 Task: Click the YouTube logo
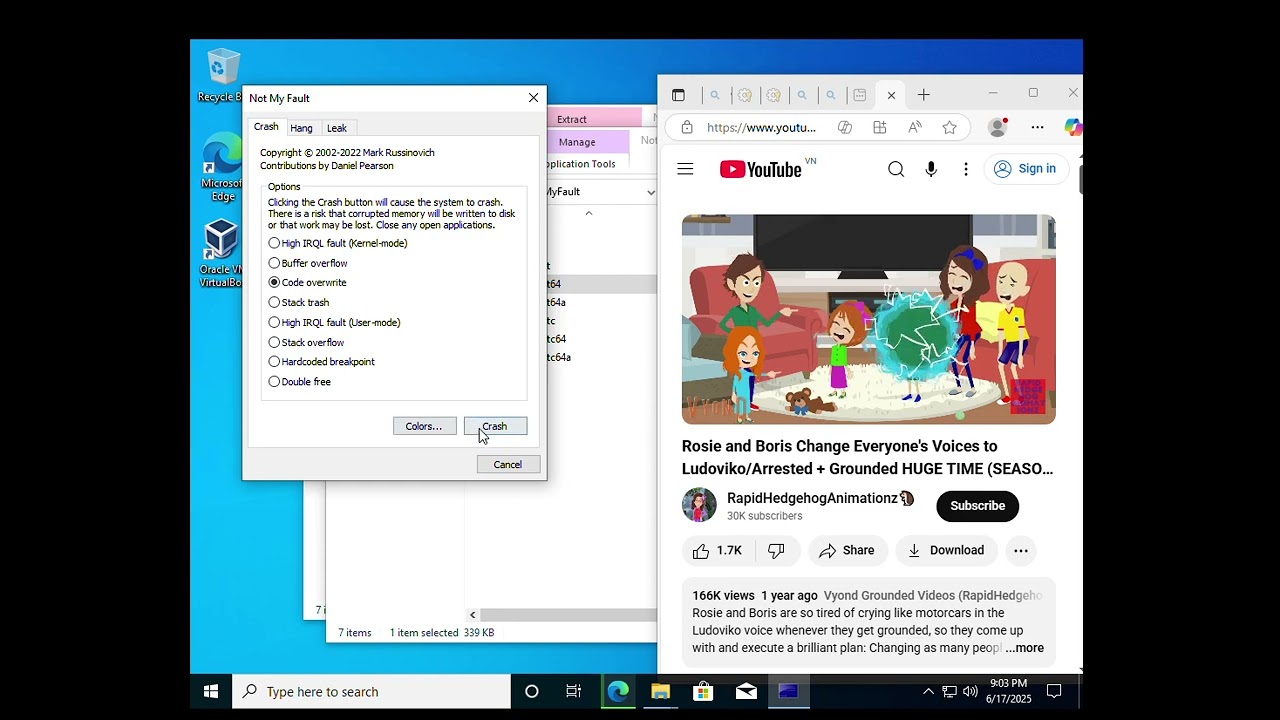click(761, 169)
